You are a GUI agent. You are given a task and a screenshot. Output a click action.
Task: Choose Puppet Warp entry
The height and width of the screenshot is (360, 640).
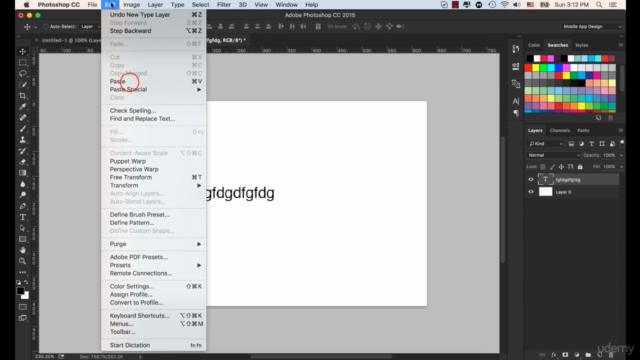click(x=153, y=161)
